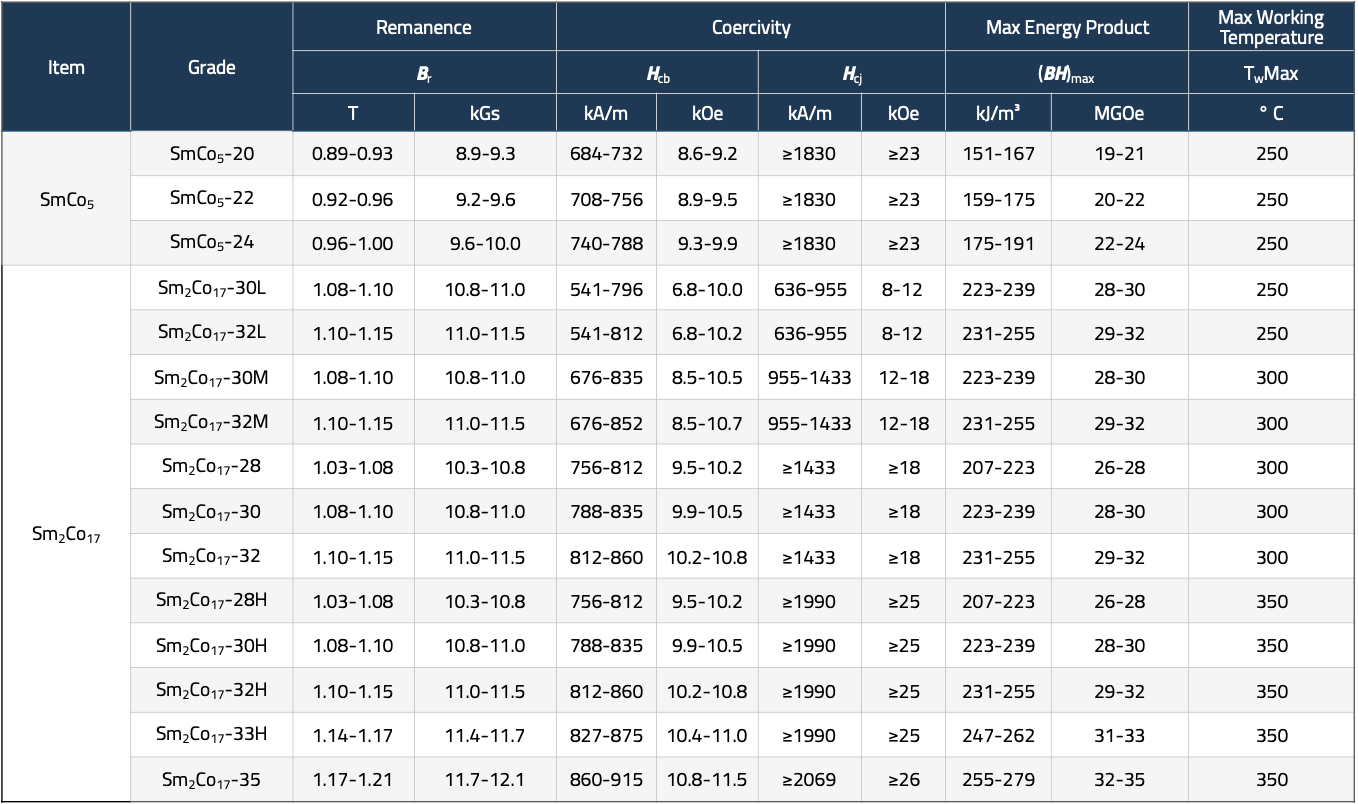Select the Coercivity header cell
Viewport: 1358px width, 804px height.
750,28
